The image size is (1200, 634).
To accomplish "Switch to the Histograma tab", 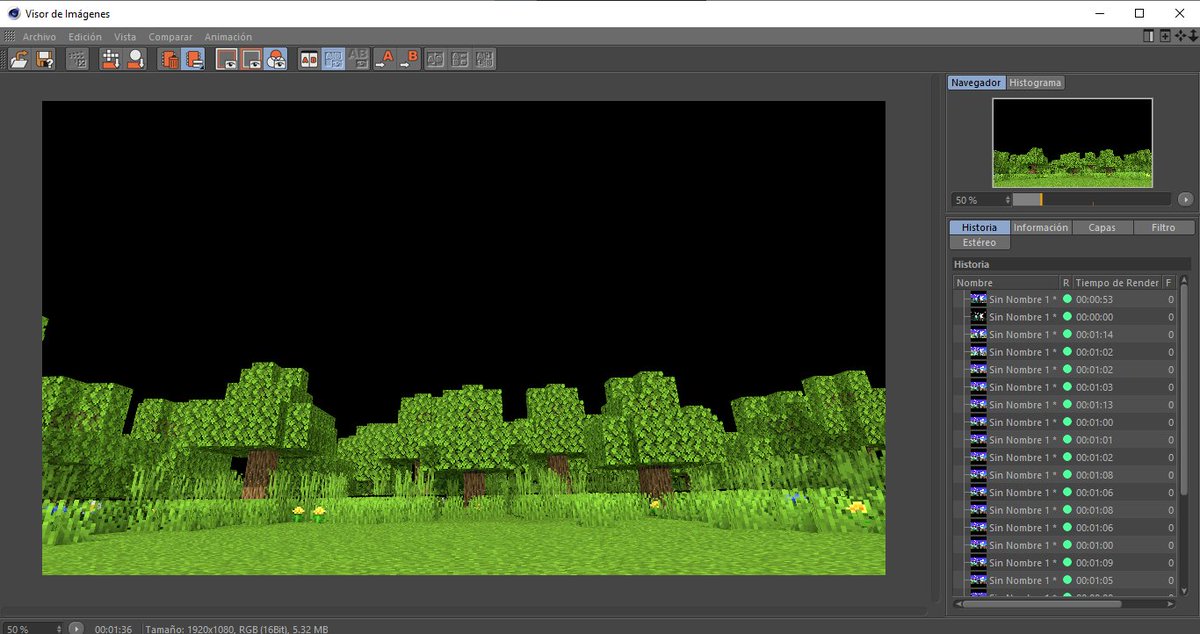I will click(x=1035, y=83).
